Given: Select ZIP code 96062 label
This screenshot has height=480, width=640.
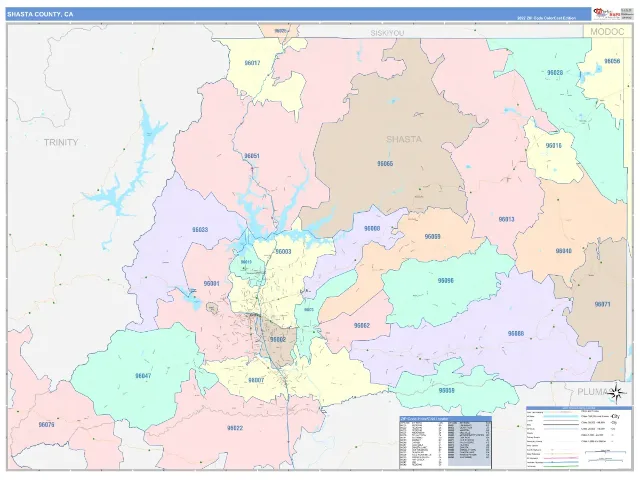Looking at the screenshot, I should click(x=362, y=325).
